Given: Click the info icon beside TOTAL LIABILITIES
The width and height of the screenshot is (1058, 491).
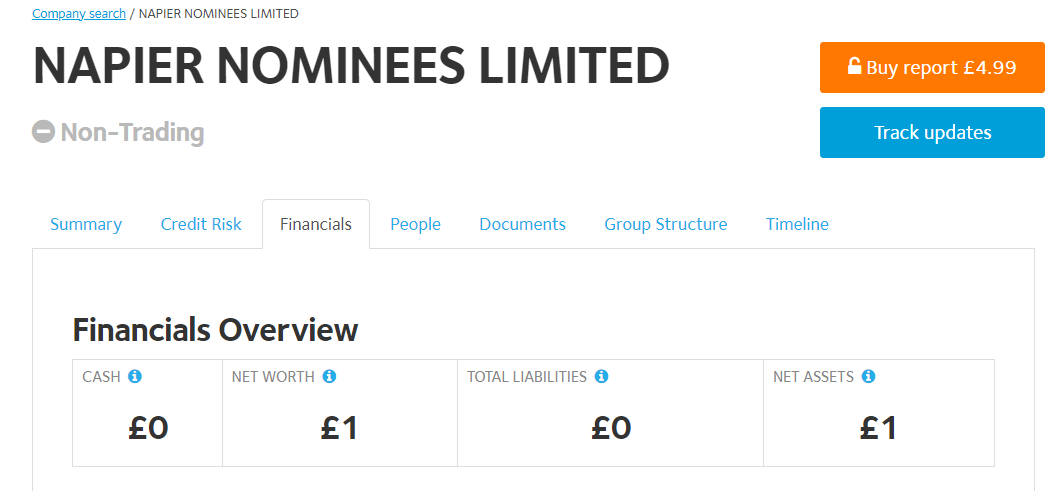Looking at the screenshot, I should (601, 376).
